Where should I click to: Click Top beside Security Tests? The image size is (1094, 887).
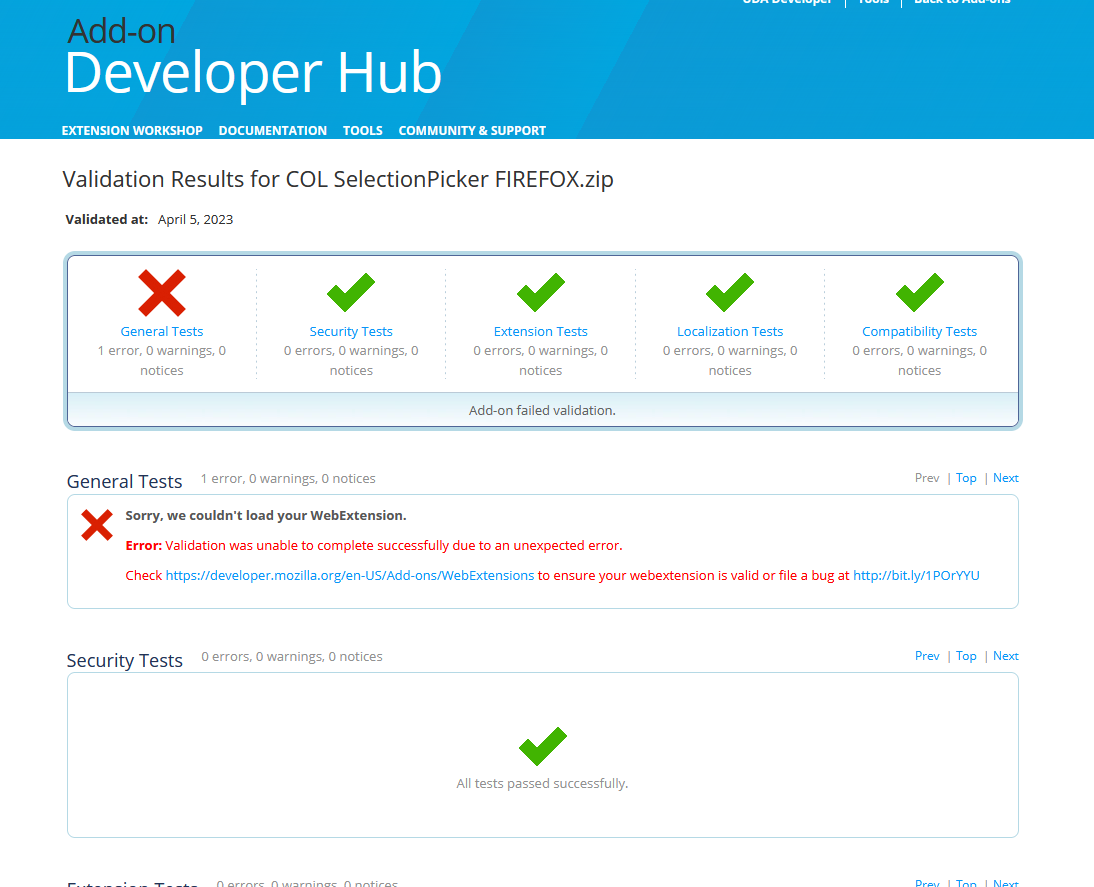pos(965,655)
